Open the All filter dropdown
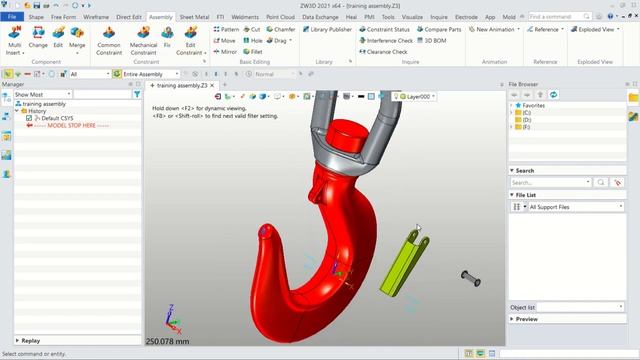This screenshot has width=640, height=360. click(90, 74)
